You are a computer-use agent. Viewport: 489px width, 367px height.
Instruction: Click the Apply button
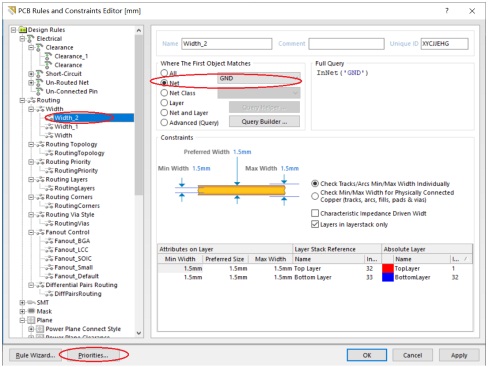tap(459, 355)
